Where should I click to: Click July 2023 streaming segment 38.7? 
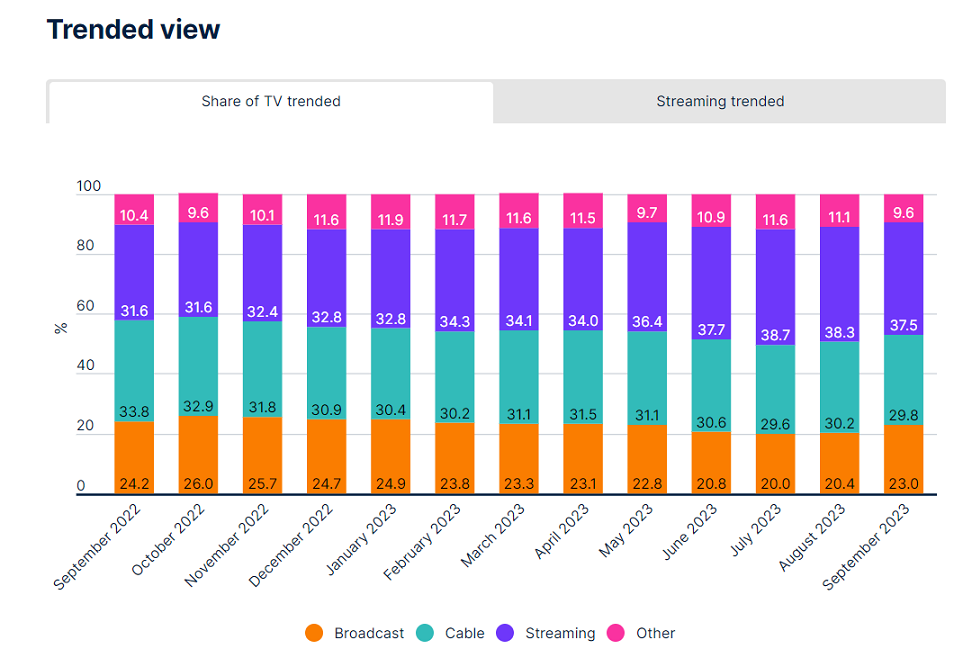click(x=775, y=287)
